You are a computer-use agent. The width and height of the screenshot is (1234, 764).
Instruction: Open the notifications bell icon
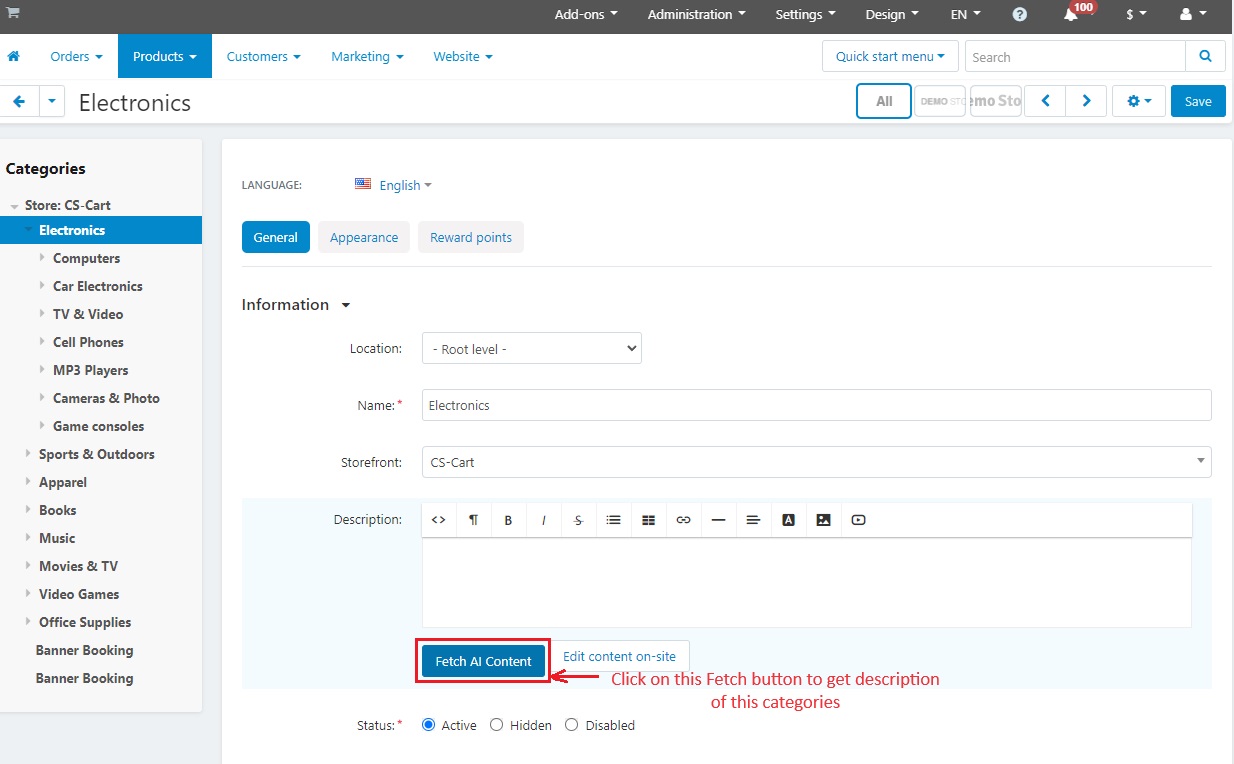[1071, 14]
